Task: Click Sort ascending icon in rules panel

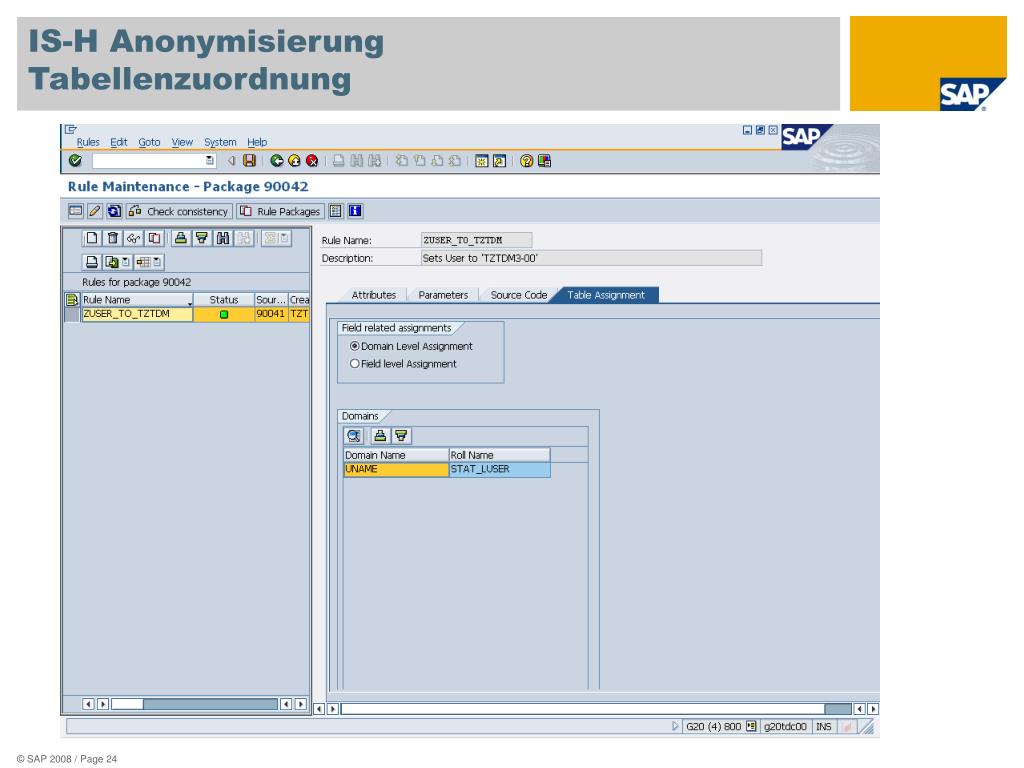Action: click(181, 238)
